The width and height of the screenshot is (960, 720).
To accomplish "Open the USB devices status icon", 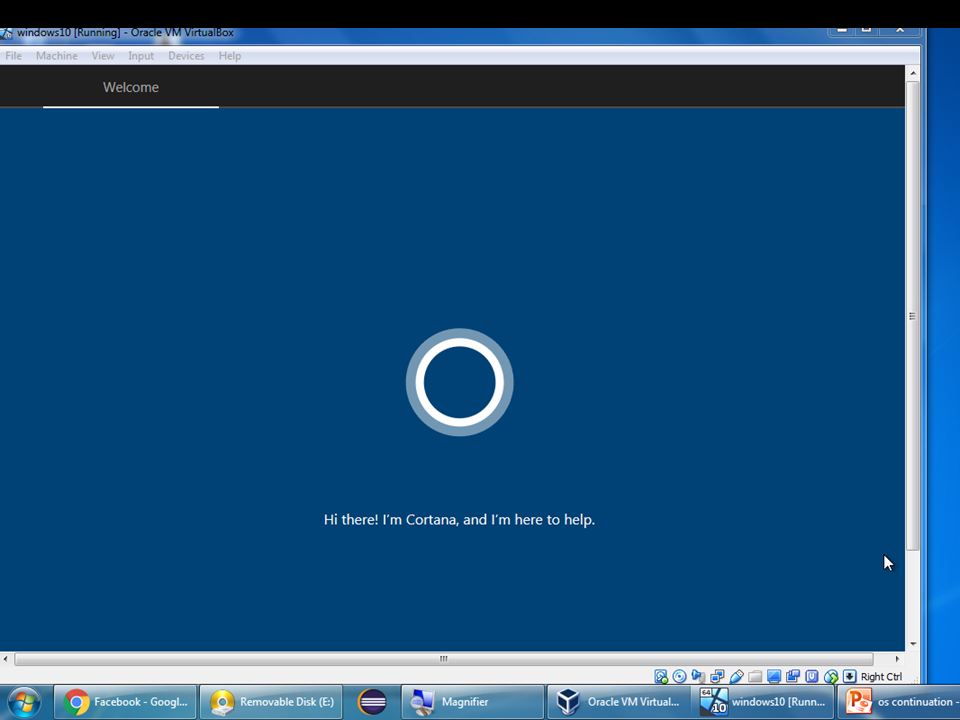I will [736, 676].
